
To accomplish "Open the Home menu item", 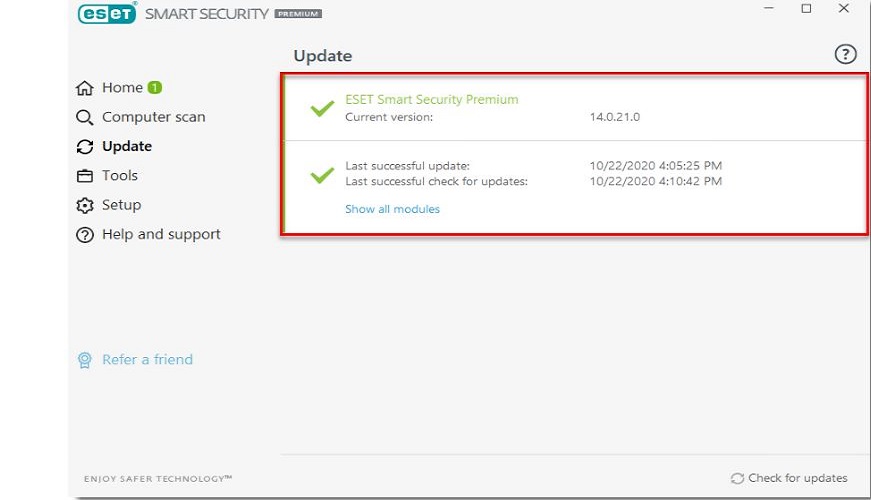I will point(122,88).
